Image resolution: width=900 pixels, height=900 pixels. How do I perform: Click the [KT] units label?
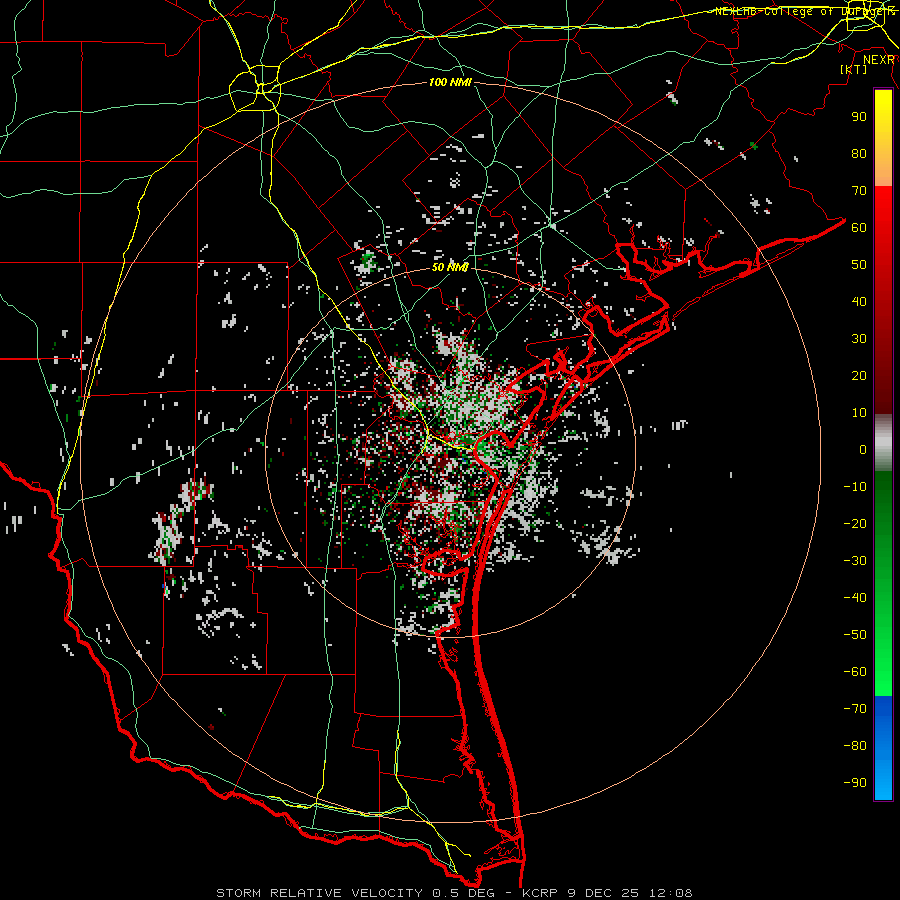(854, 69)
